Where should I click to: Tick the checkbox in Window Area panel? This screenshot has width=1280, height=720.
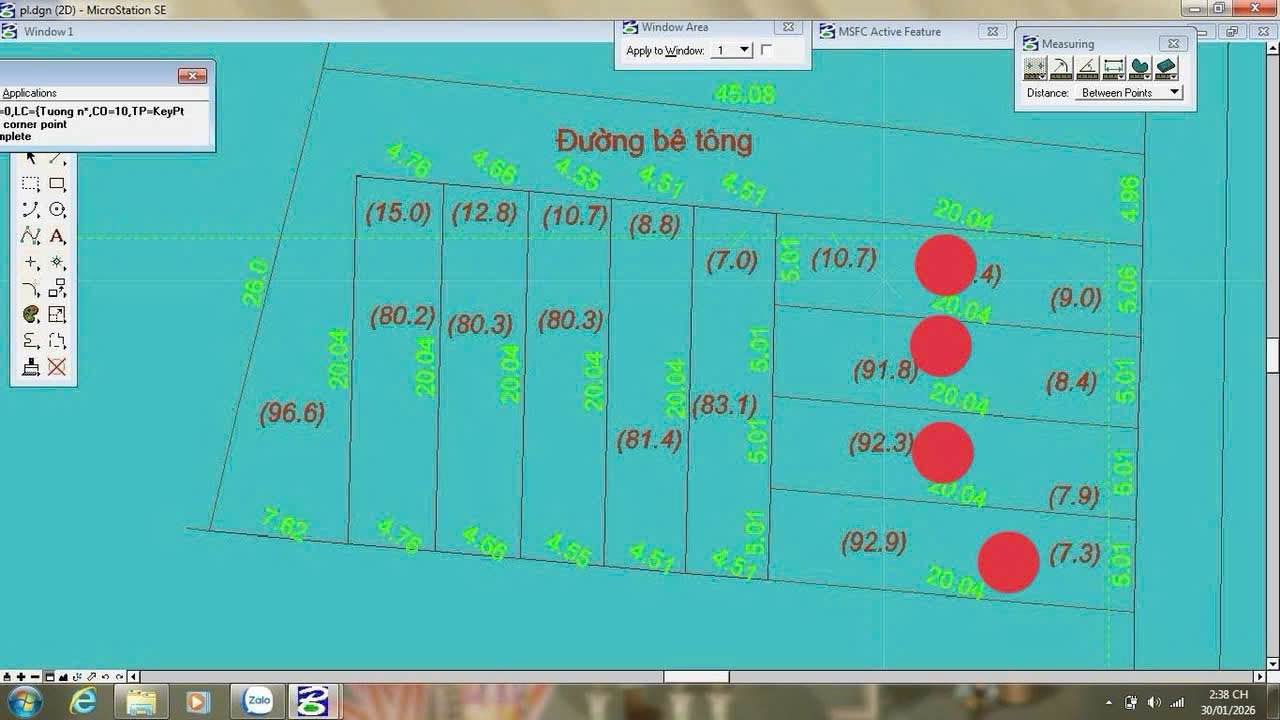point(767,50)
